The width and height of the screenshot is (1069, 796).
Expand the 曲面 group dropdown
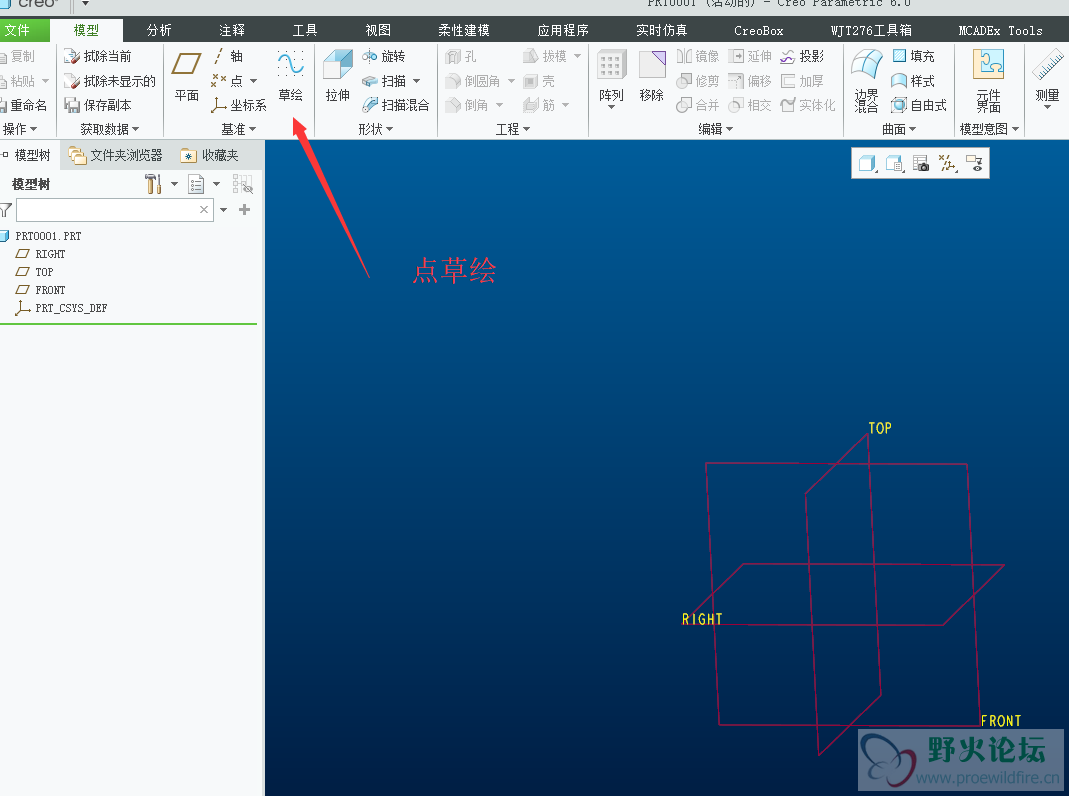899,129
